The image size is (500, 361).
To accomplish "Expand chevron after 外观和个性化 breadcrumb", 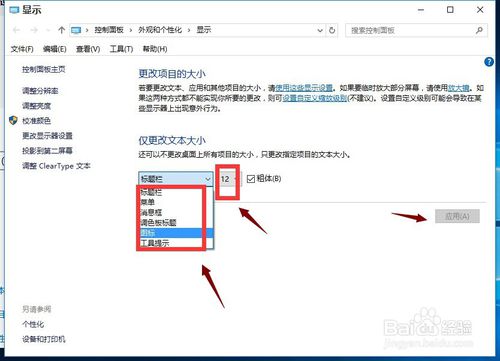I will tap(189, 30).
